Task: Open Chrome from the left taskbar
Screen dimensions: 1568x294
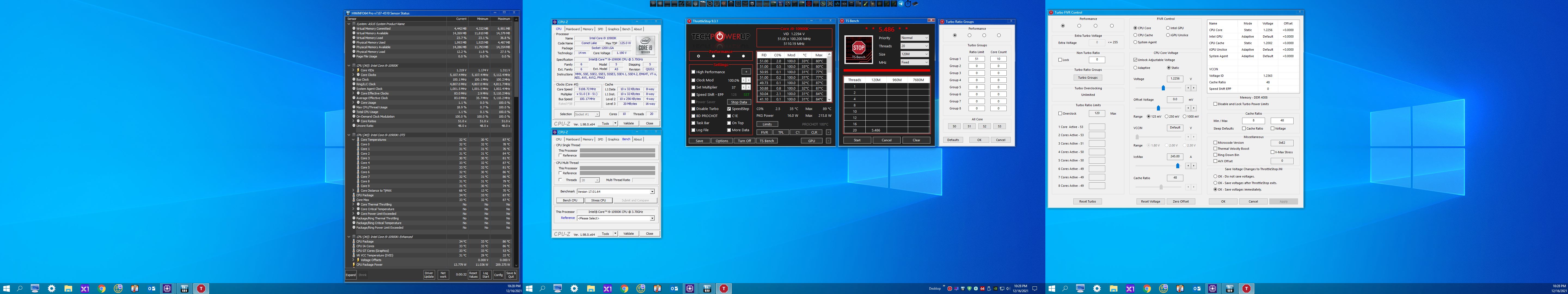Action: [x=102, y=289]
